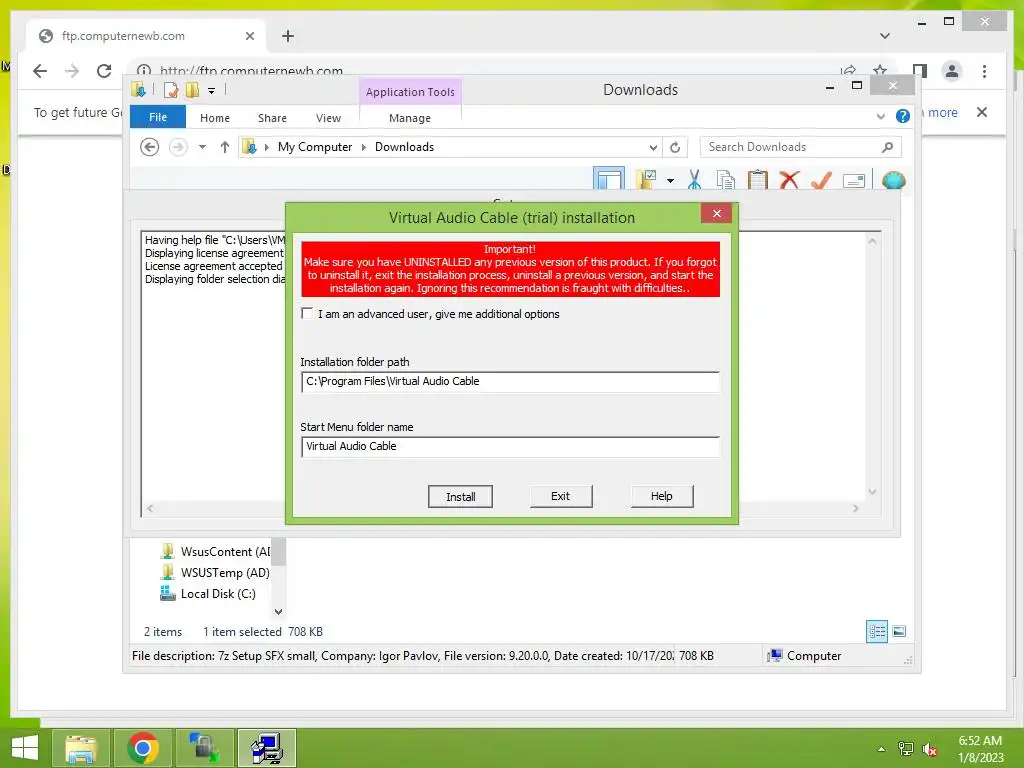Click the globe shell toolbar icon

coord(893,180)
